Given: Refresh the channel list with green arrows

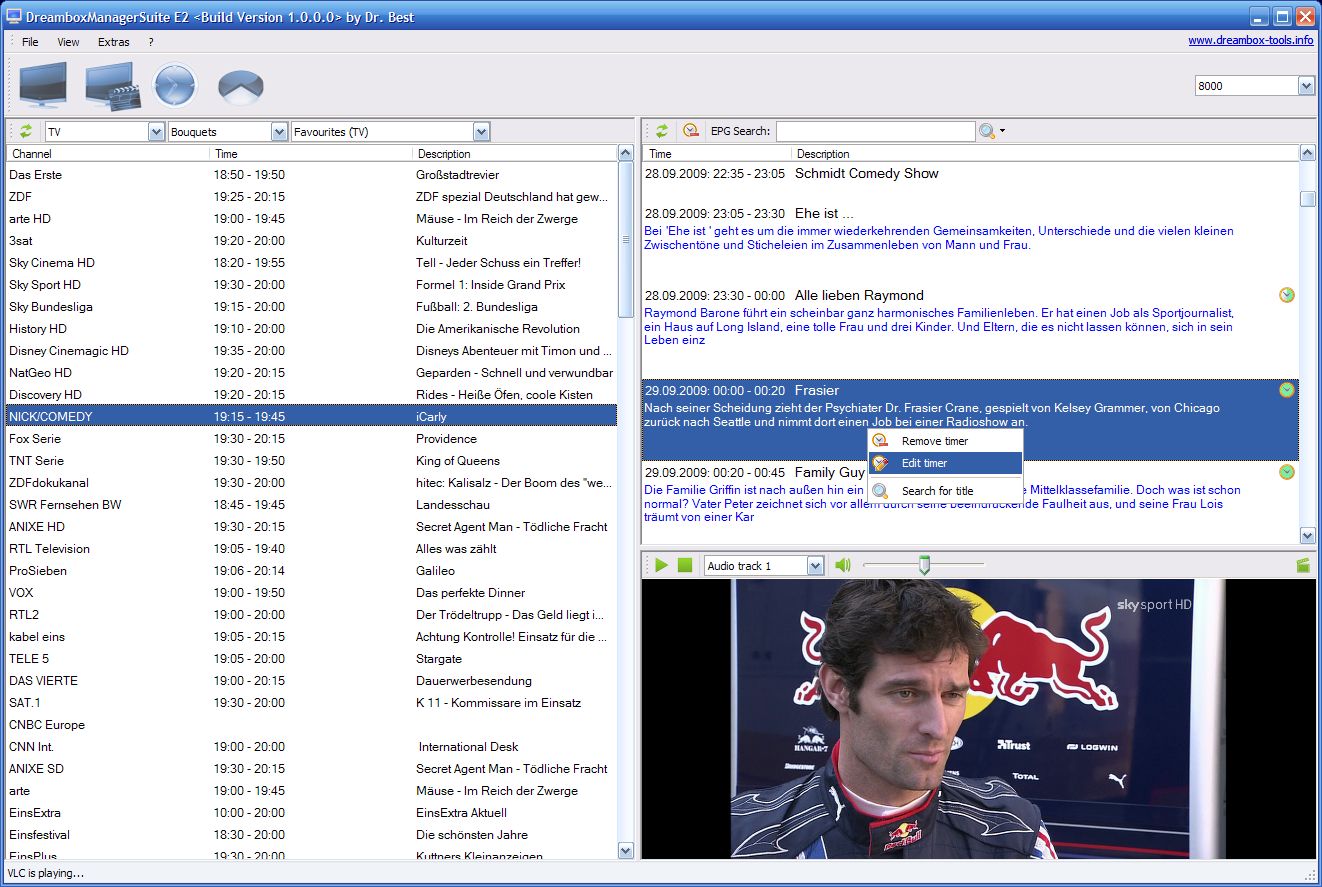Looking at the screenshot, I should pyautogui.click(x=26, y=131).
